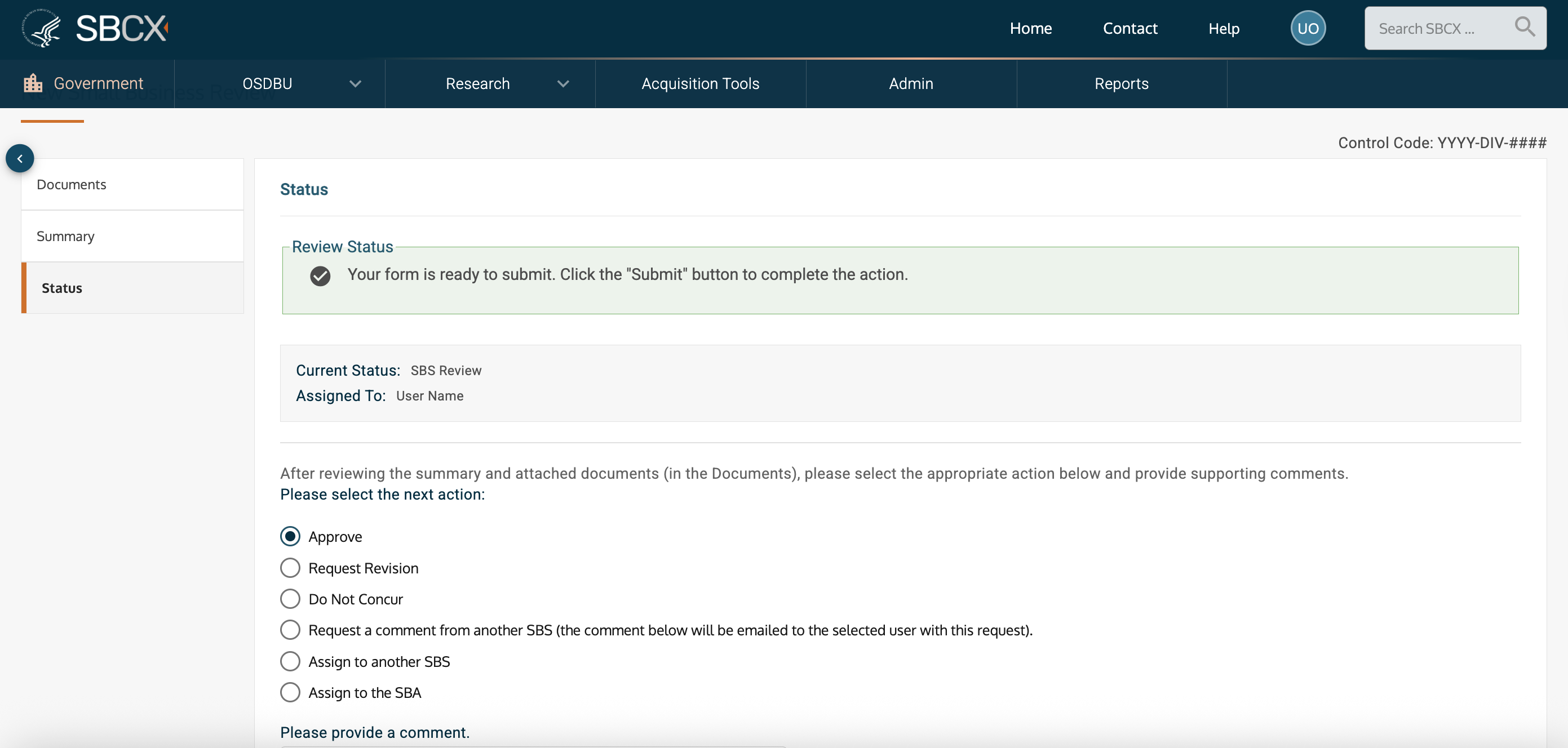Viewport: 1568px width, 748px height.
Task: Switch to the Summary sidebar tab
Action: coord(66,236)
